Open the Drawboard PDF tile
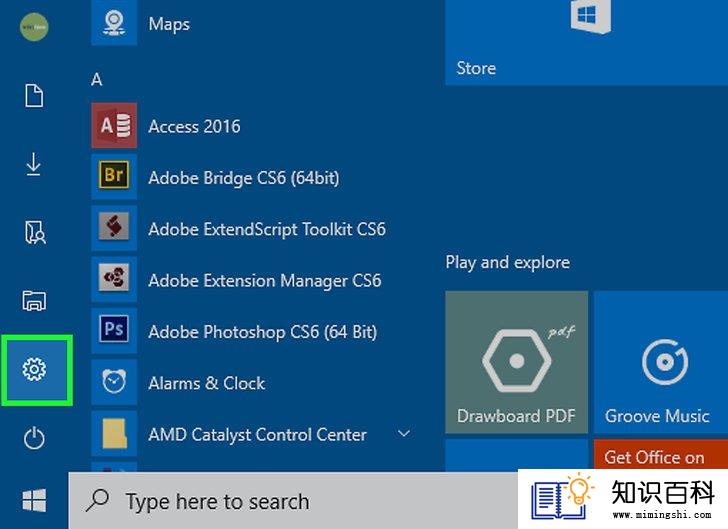Image resolution: width=728 pixels, height=529 pixels. (x=517, y=362)
